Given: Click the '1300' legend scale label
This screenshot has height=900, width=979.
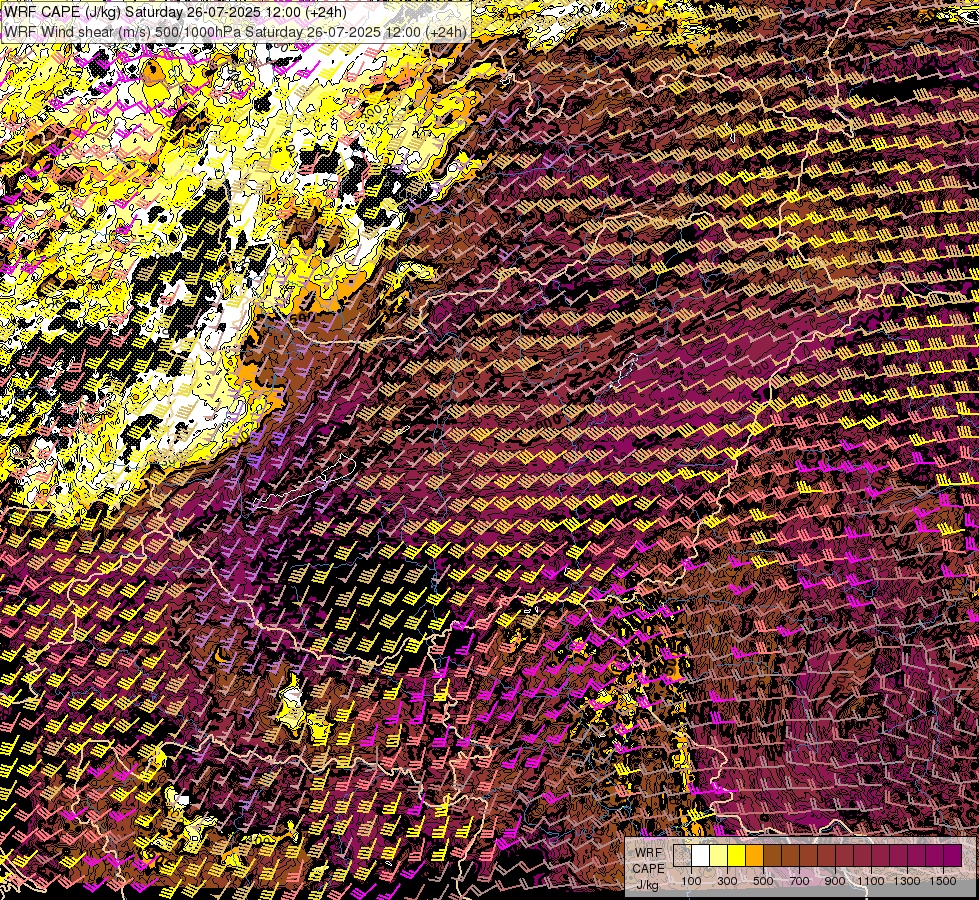Looking at the screenshot, I should point(907,881).
